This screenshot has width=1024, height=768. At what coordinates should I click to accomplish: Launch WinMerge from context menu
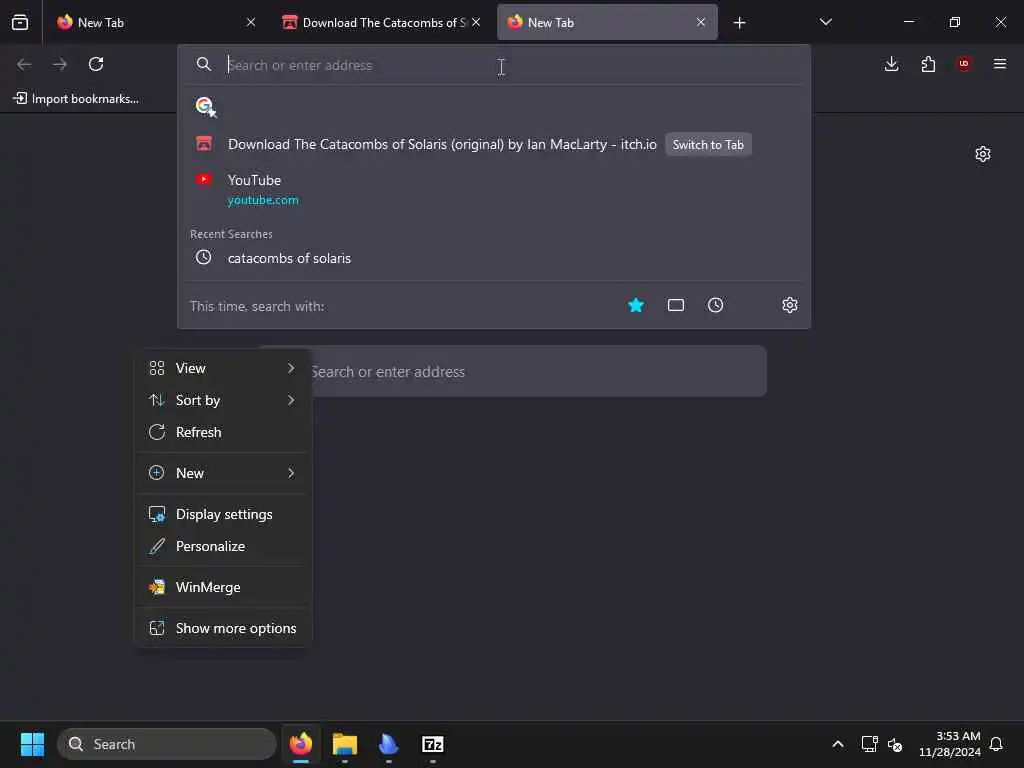pyautogui.click(x=223, y=587)
